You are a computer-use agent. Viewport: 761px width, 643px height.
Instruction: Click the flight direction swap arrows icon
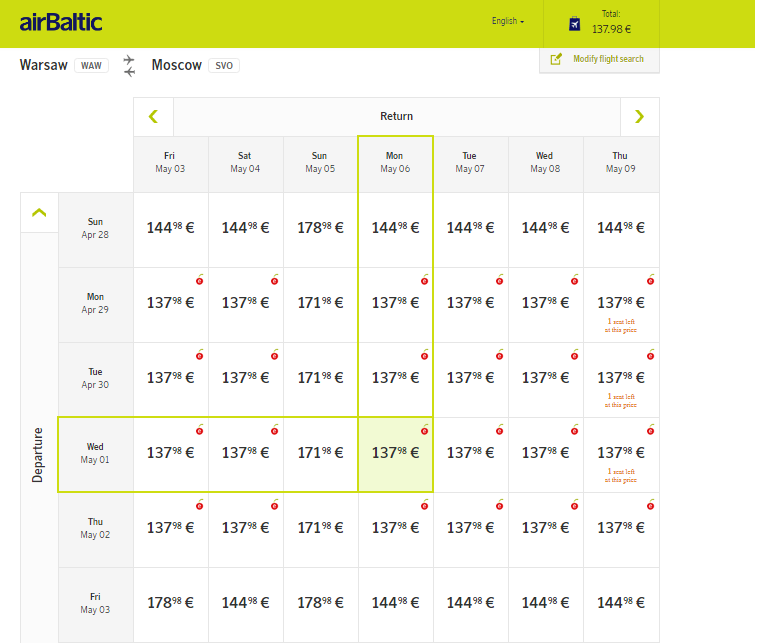tap(129, 66)
